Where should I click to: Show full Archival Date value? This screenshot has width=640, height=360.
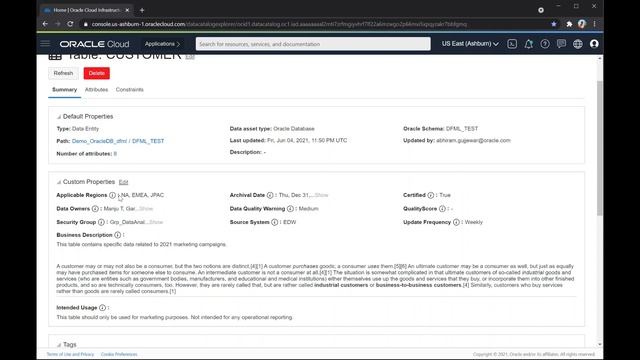pyautogui.click(x=321, y=195)
